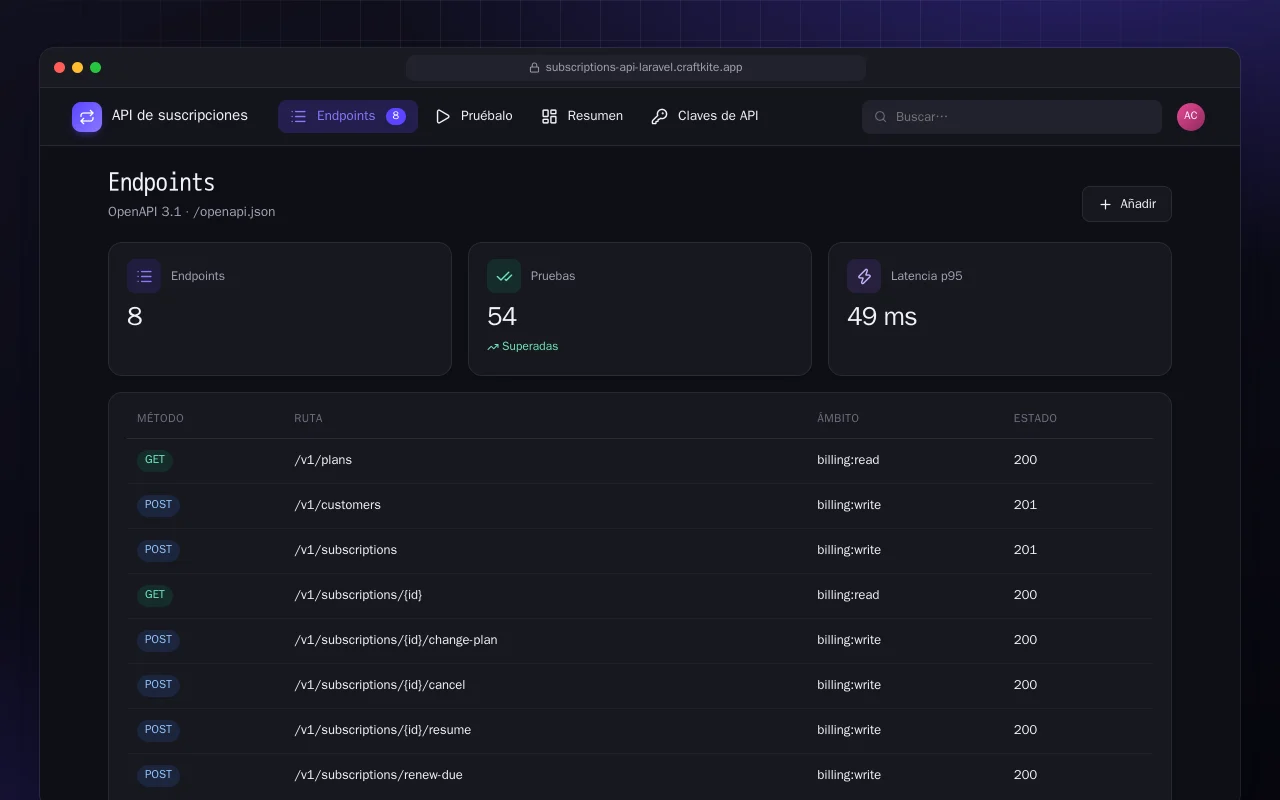Click the play icon beside Pruébalo

coord(443,117)
